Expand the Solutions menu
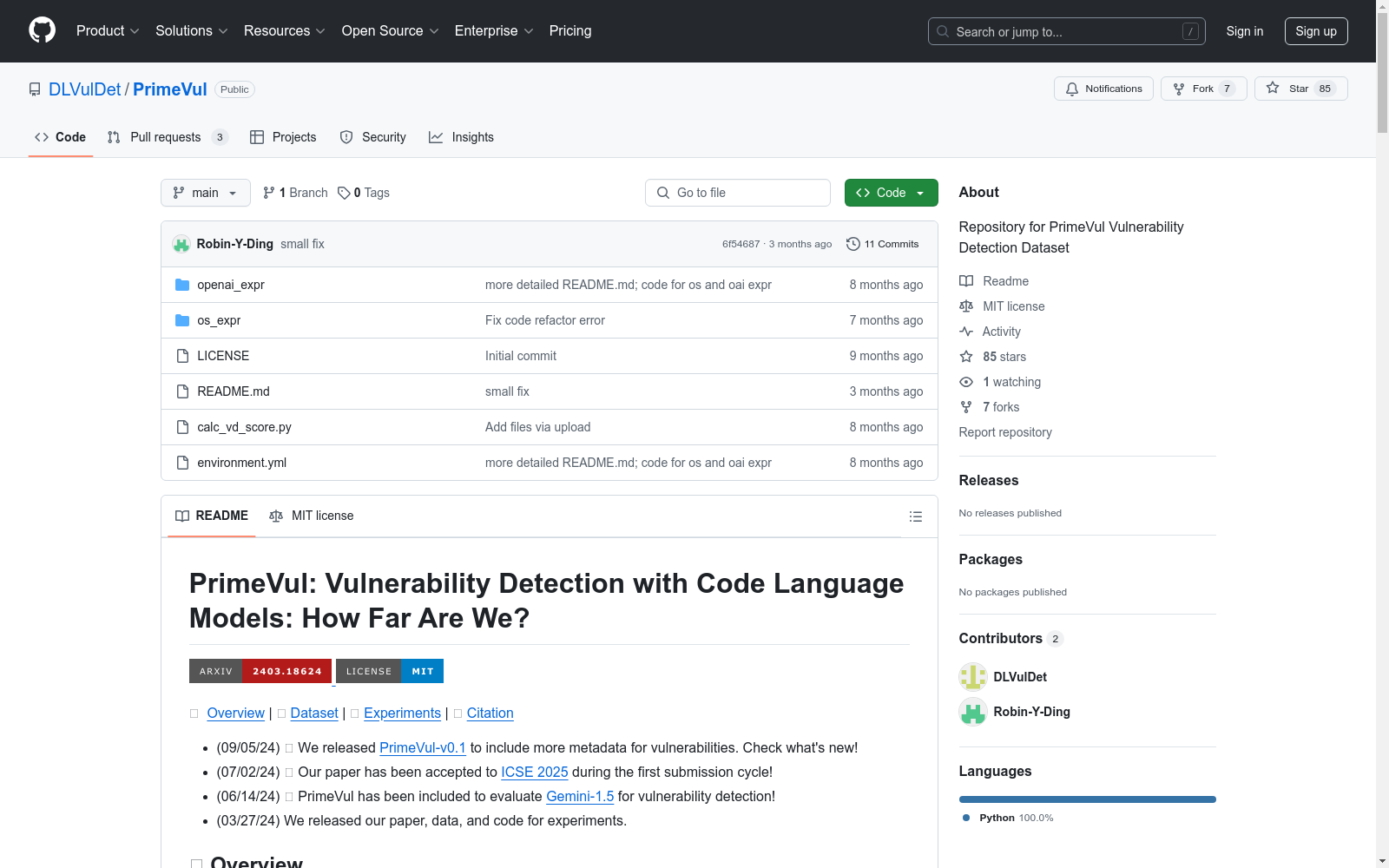 pyautogui.click(x=191, y=31)
